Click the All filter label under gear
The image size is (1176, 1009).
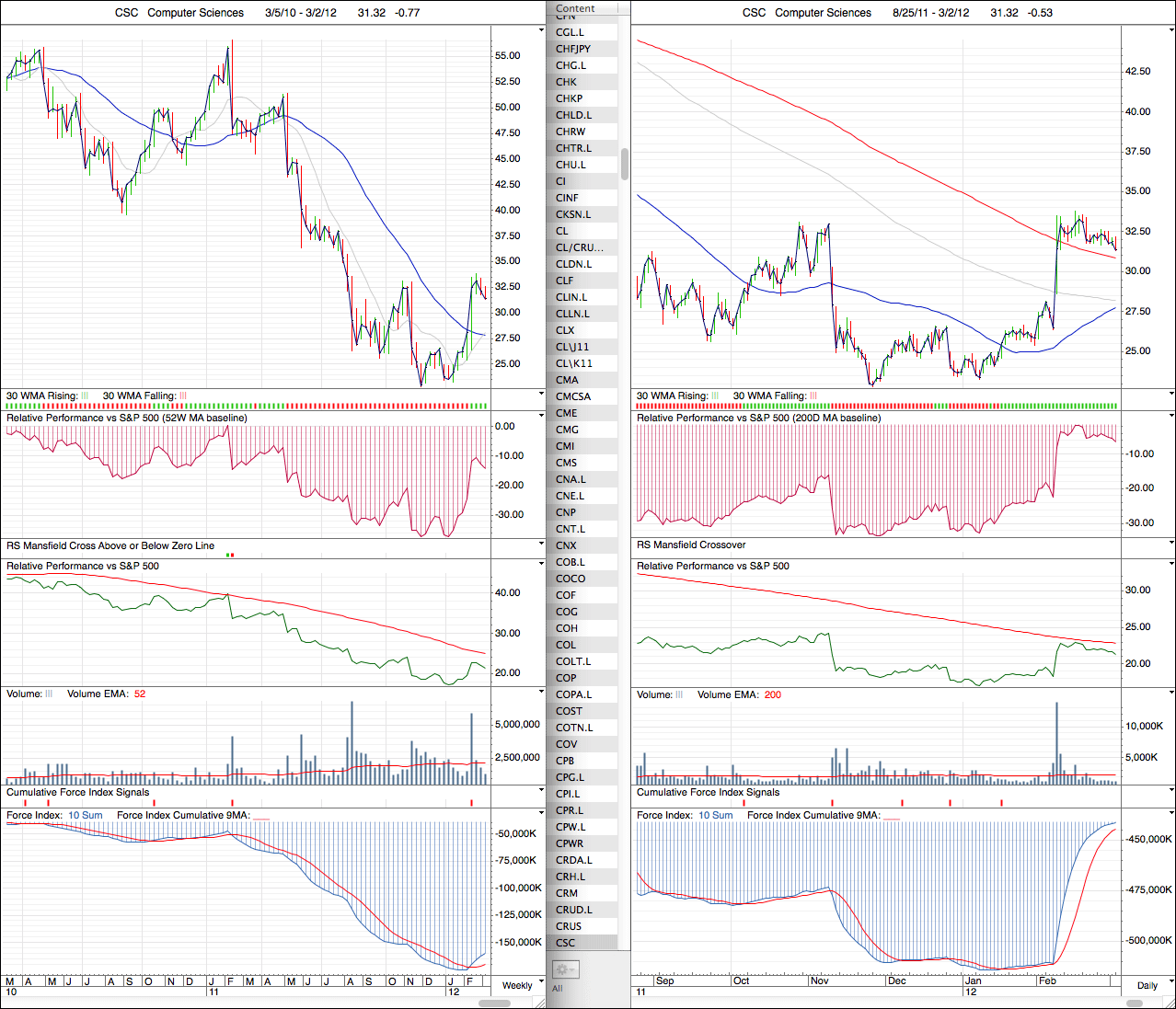pos(557,989)
